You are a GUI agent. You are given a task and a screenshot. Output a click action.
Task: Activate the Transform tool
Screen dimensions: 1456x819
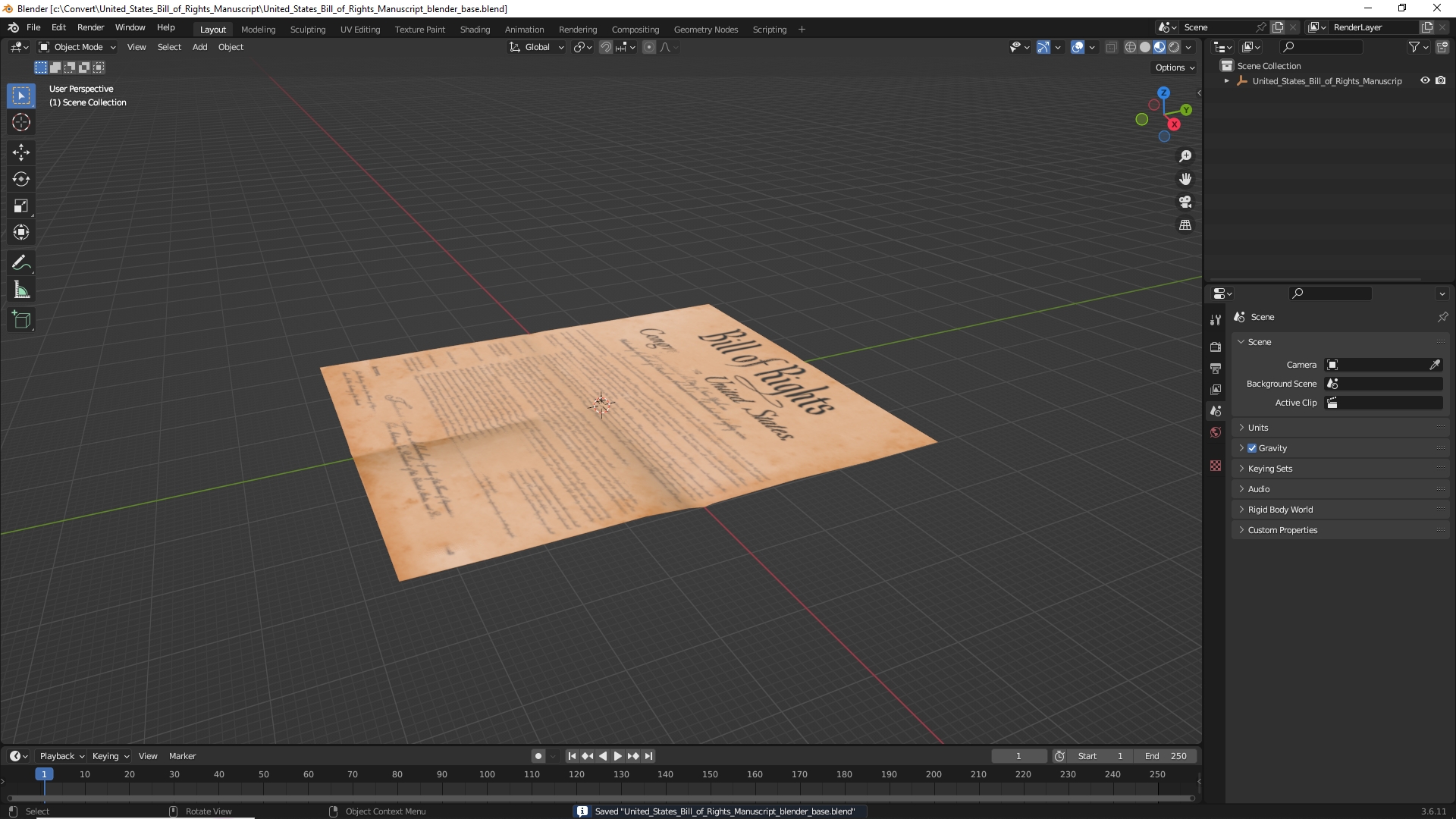(x=21, y=232)
